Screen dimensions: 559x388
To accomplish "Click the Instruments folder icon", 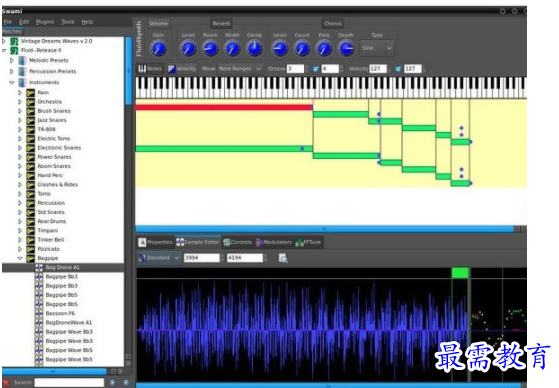I will [22, 83].
